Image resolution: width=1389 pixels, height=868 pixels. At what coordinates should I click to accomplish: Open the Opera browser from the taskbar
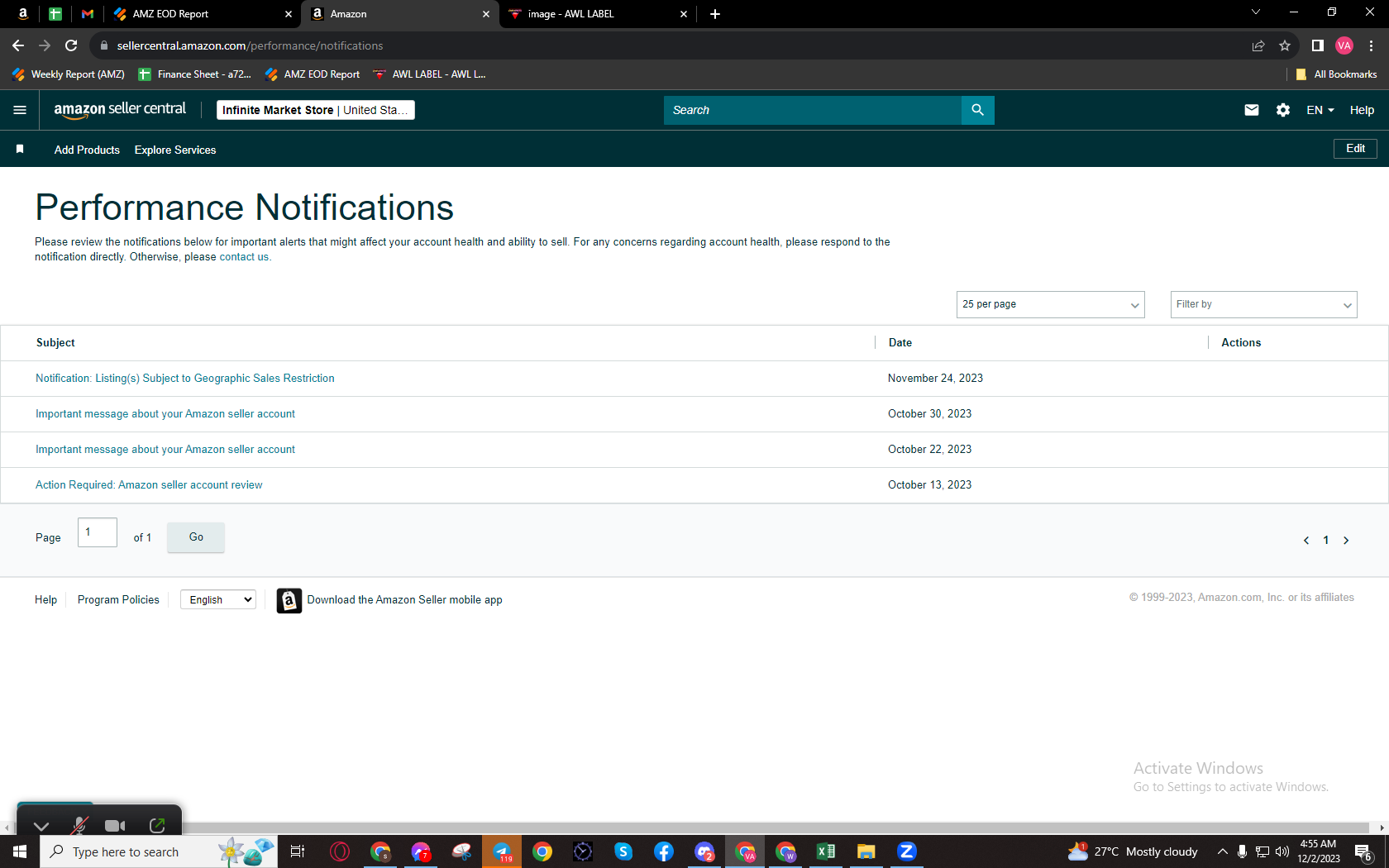coord(340,851)
